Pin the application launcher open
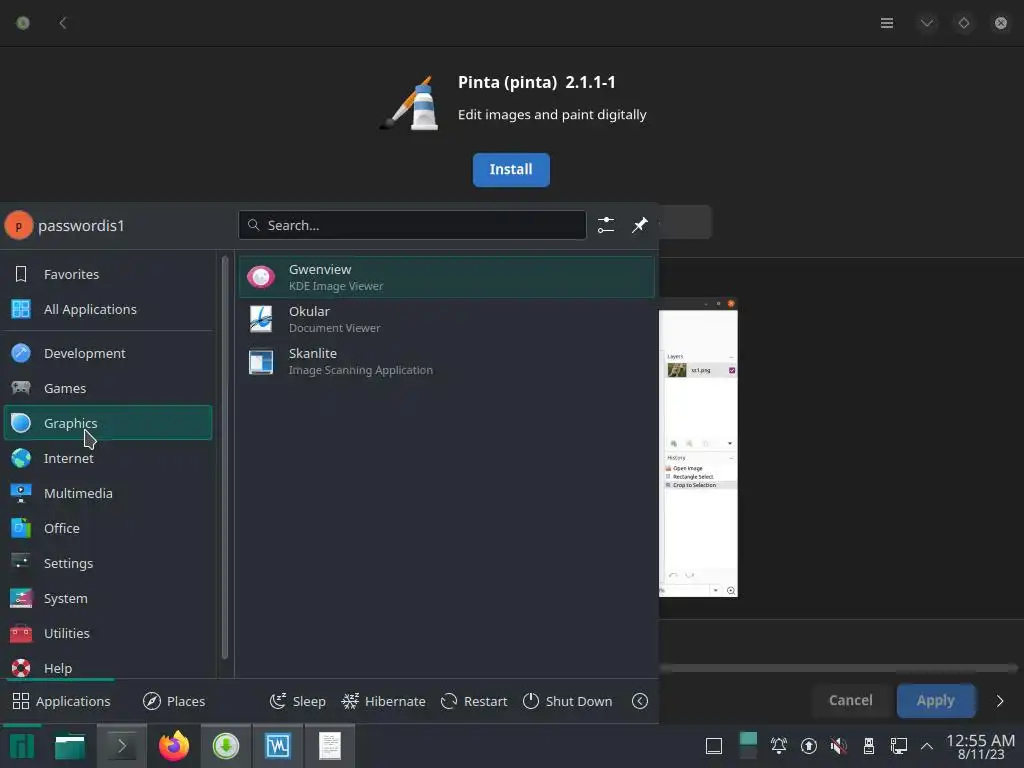1024x768 pixels. [x=639, y=225]
